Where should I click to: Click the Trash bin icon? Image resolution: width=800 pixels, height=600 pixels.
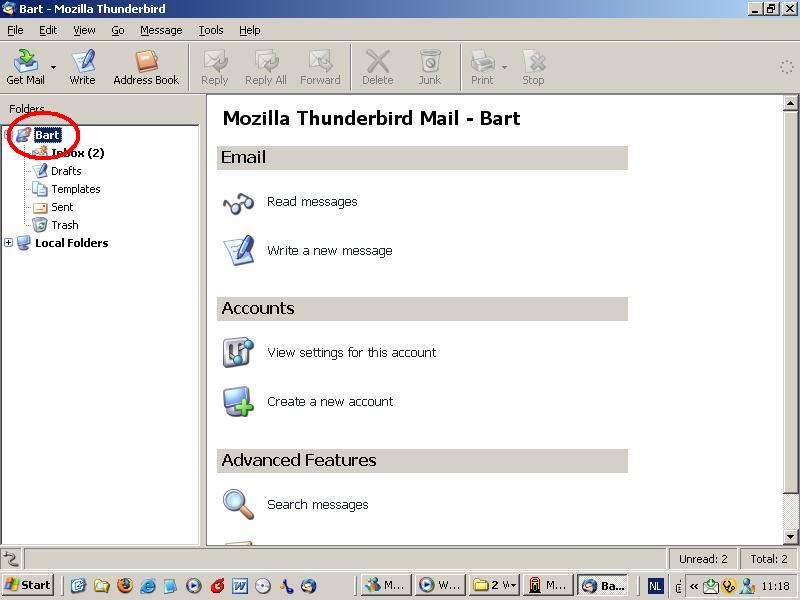point(39,224)
